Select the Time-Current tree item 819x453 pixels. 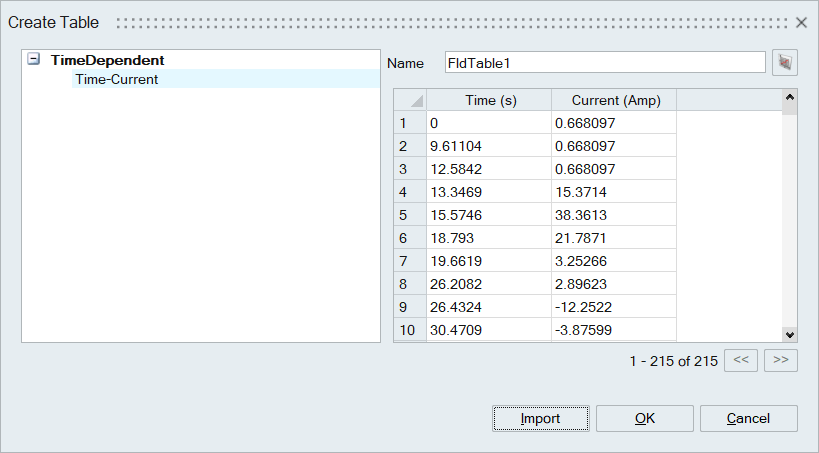click(x=116, y=79)
